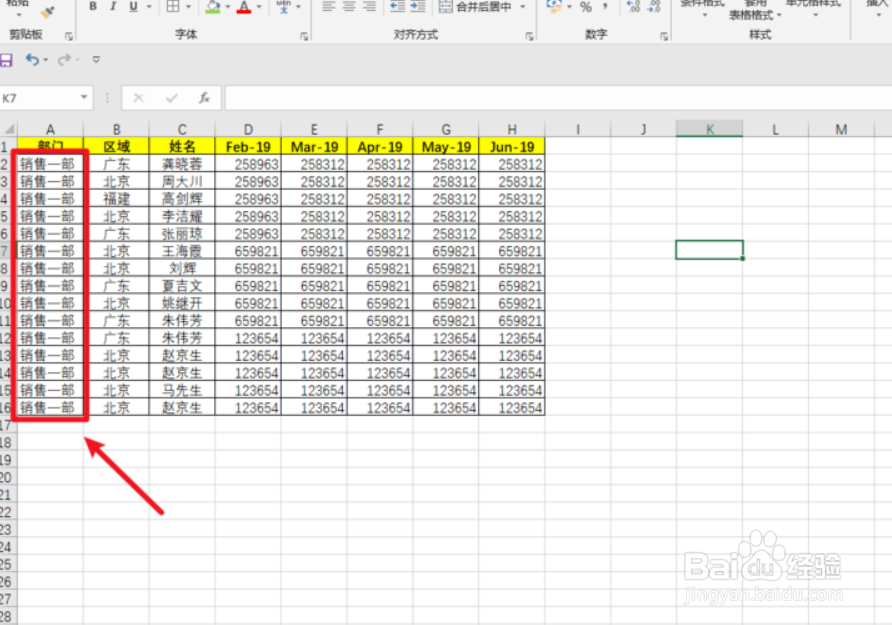
Task: Align text right
Action: [369, 6]
